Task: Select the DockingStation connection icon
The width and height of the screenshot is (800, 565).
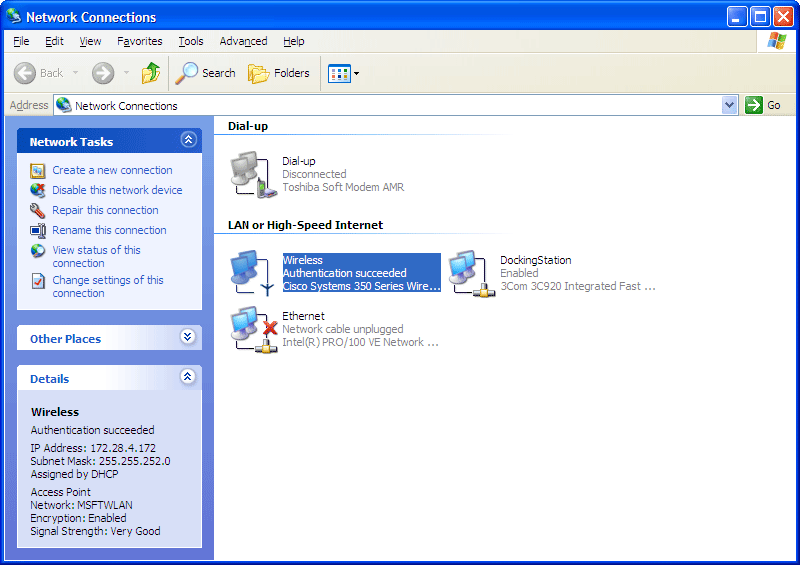Action: tap(469, 273)
